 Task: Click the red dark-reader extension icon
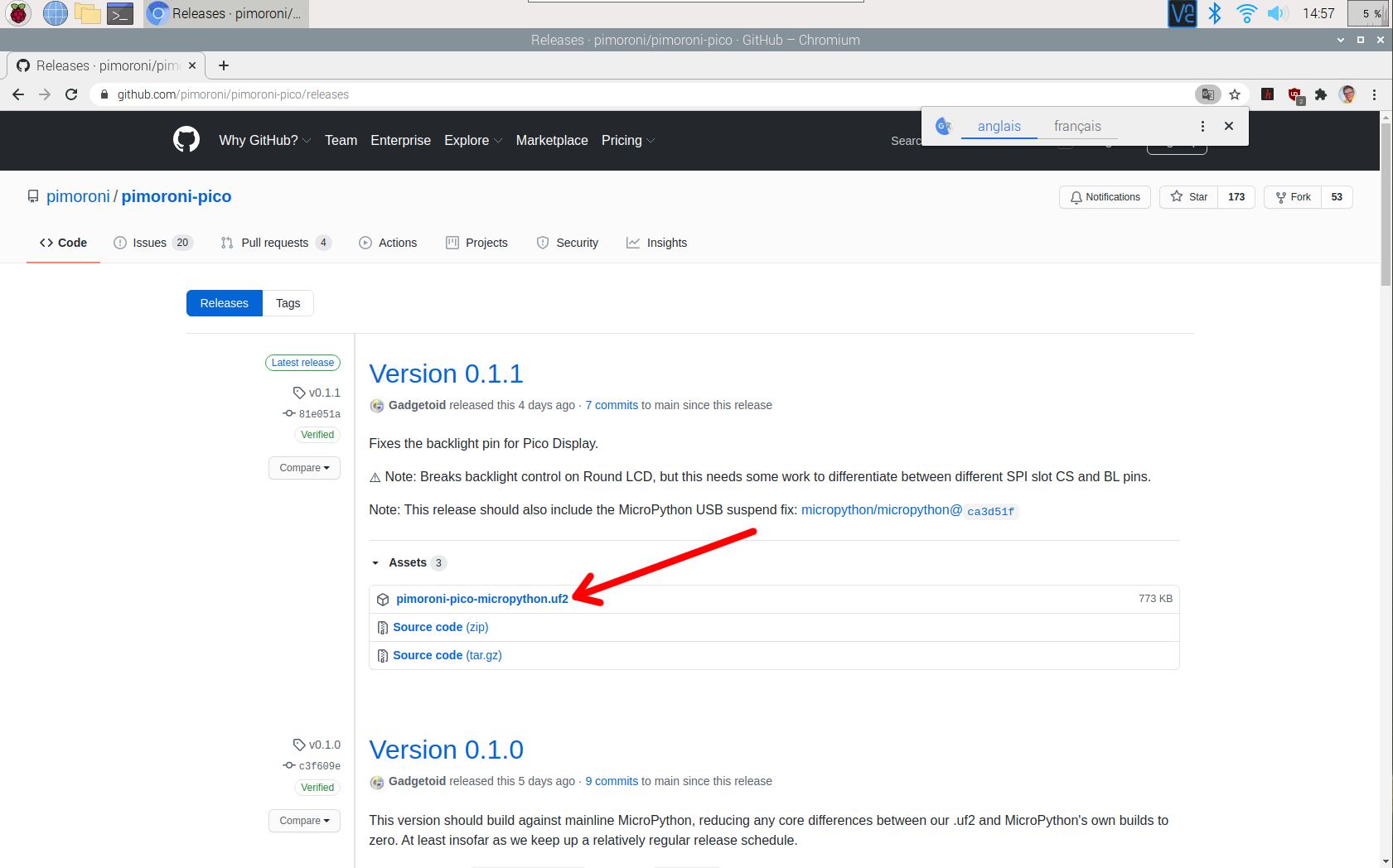pyautogui.click(x=1268, y=94)
